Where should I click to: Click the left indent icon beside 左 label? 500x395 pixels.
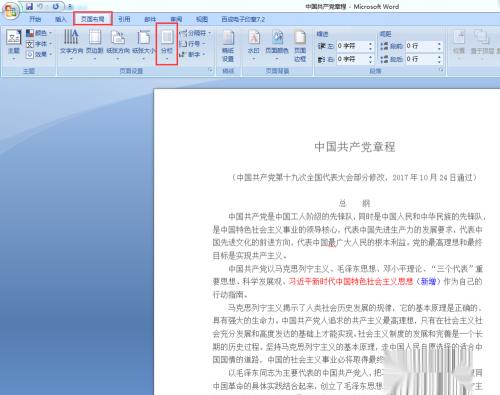pos(321,46)
